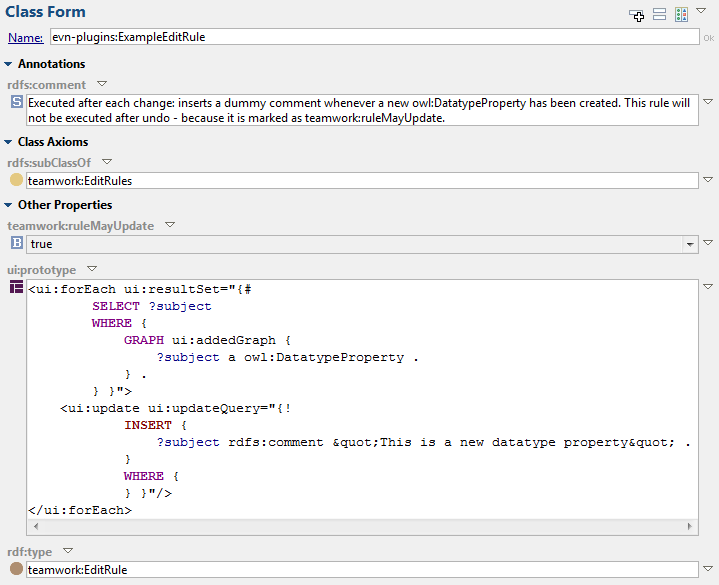
Task: Open the teamwork:EditRules row menu arrow
Action: 708,180
